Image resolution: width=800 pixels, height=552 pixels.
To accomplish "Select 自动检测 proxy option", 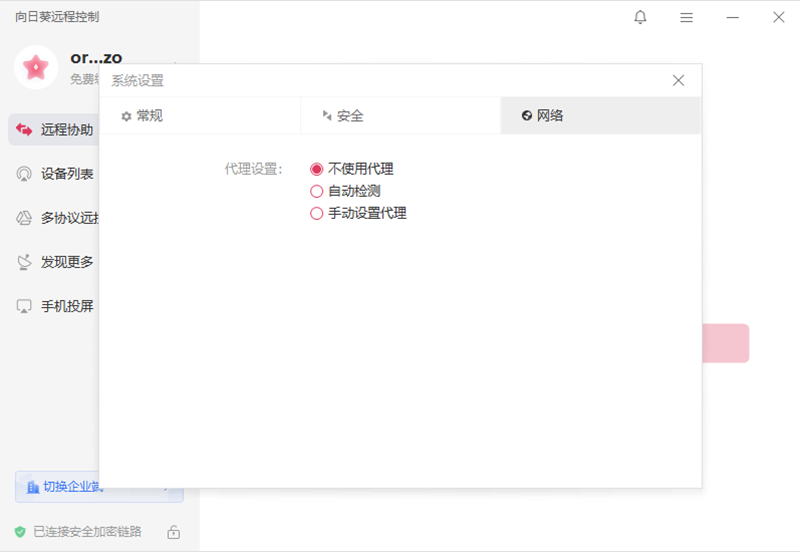I will 317,191.
